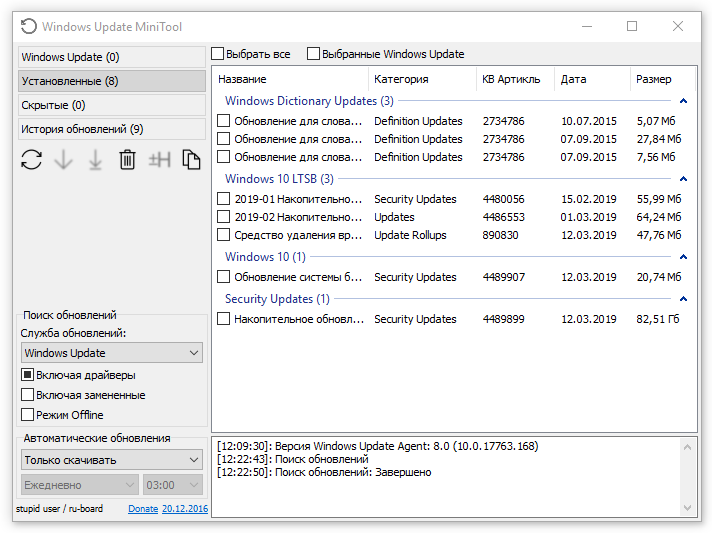Click the install updates arrow icon

click(x=95, y=160)
